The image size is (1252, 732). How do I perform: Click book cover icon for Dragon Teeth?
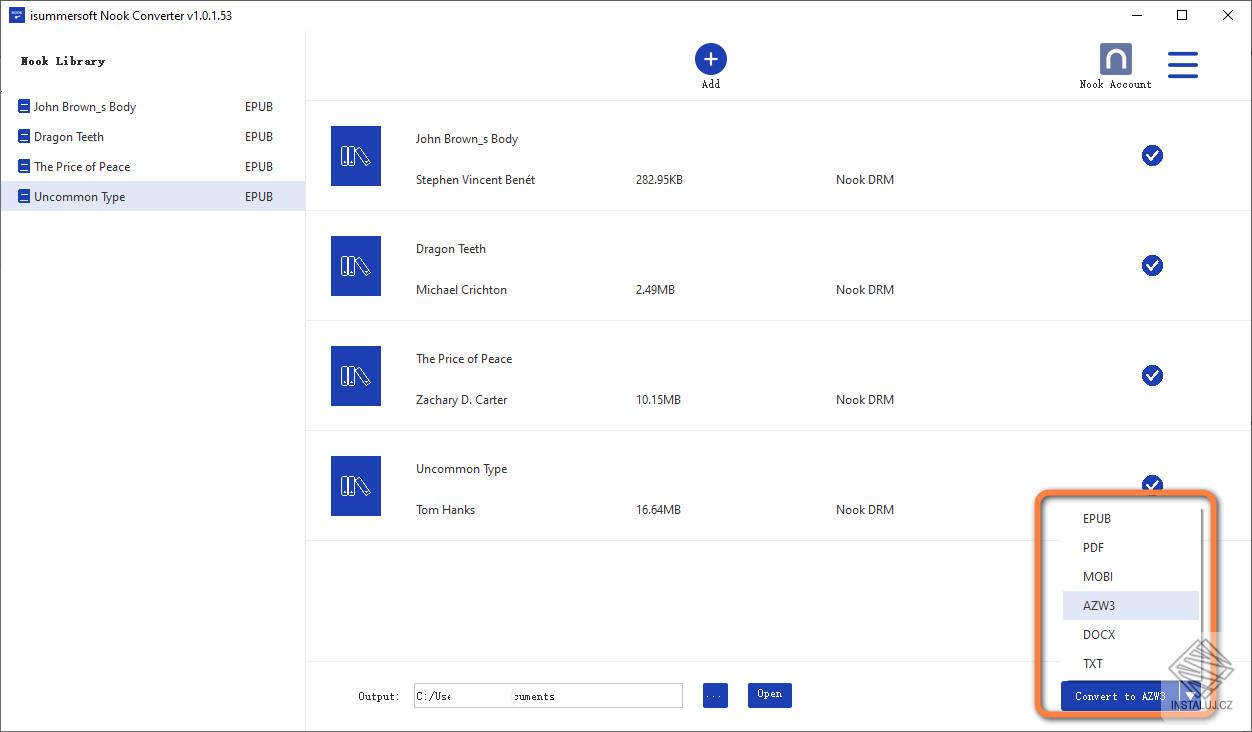(x=356, y=266)
